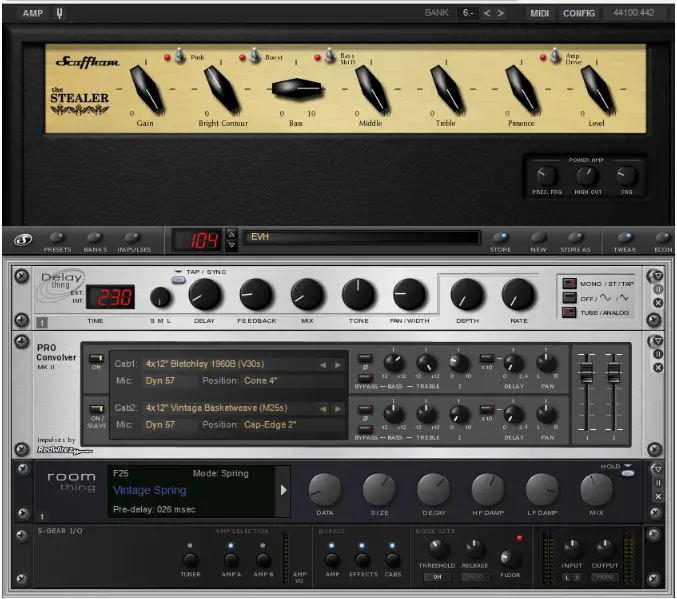Open the Delay Thing module menu triangle
This screenshot has height=599, width=677.
coord(657,275)
